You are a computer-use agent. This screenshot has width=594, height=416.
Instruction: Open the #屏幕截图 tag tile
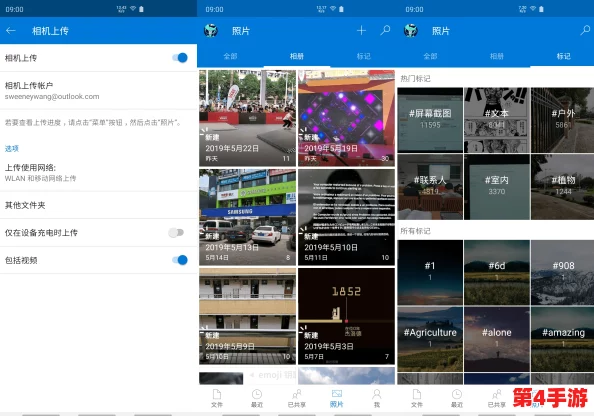click(430, 120)
